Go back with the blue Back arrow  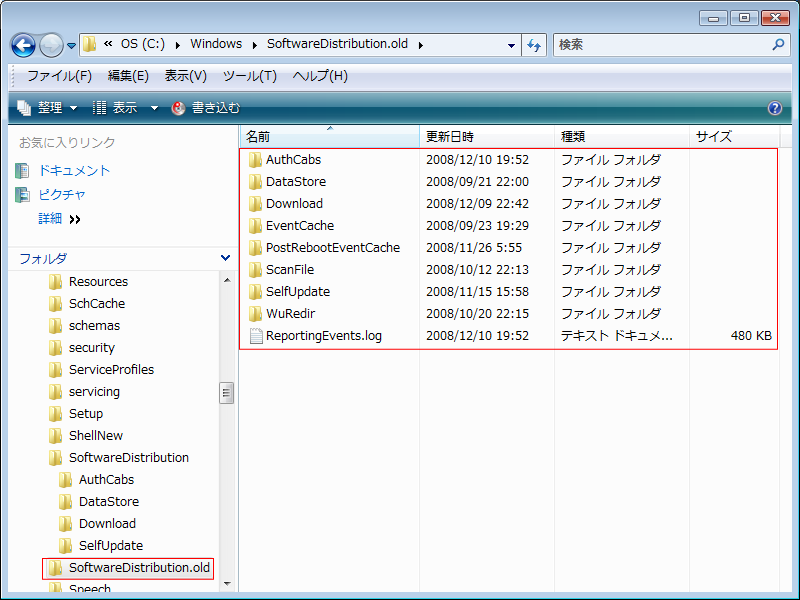[23, 45]
